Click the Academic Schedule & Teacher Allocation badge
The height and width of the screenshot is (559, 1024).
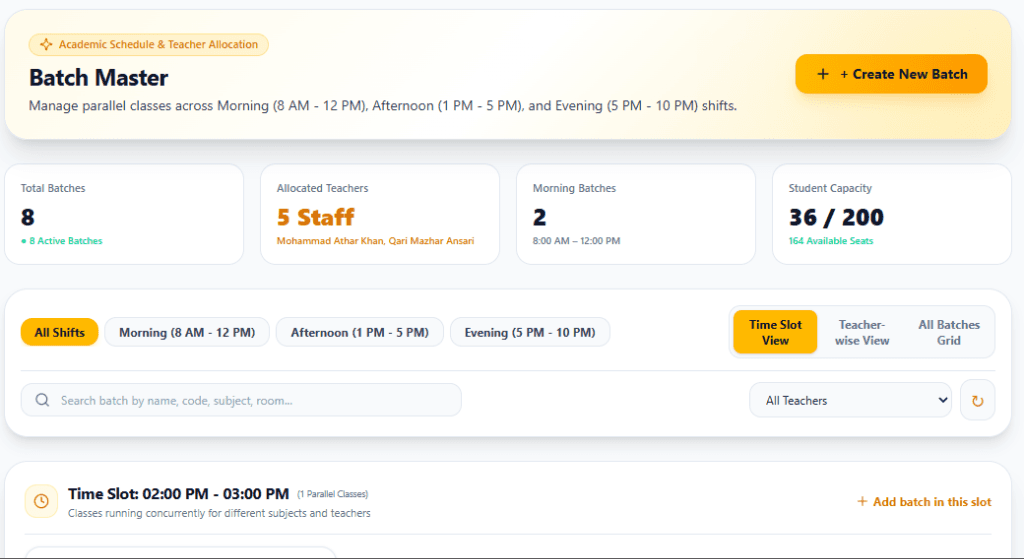coord(148,44)
